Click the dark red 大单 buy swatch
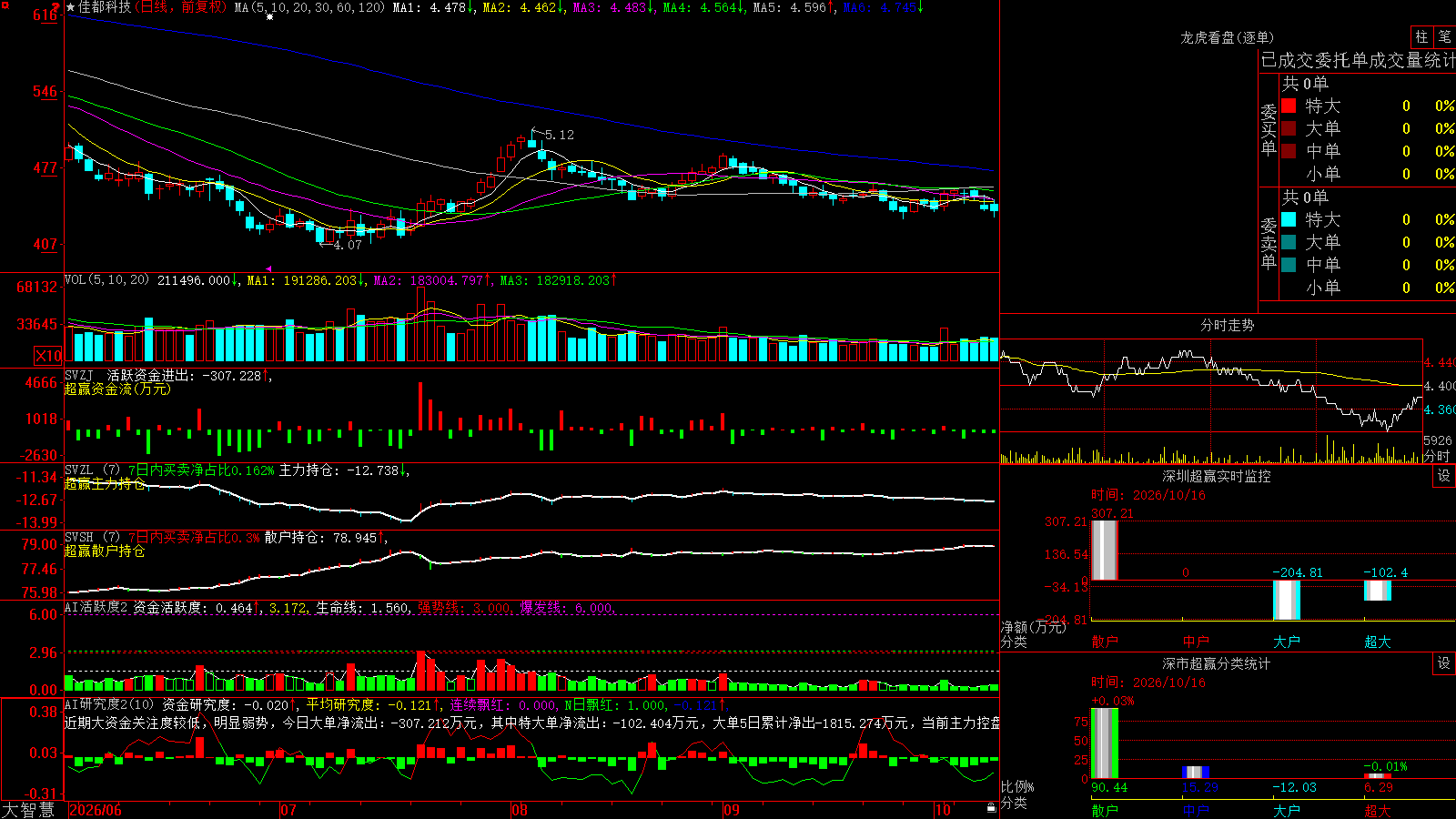1456x819 pixels. pos(1289,128)
